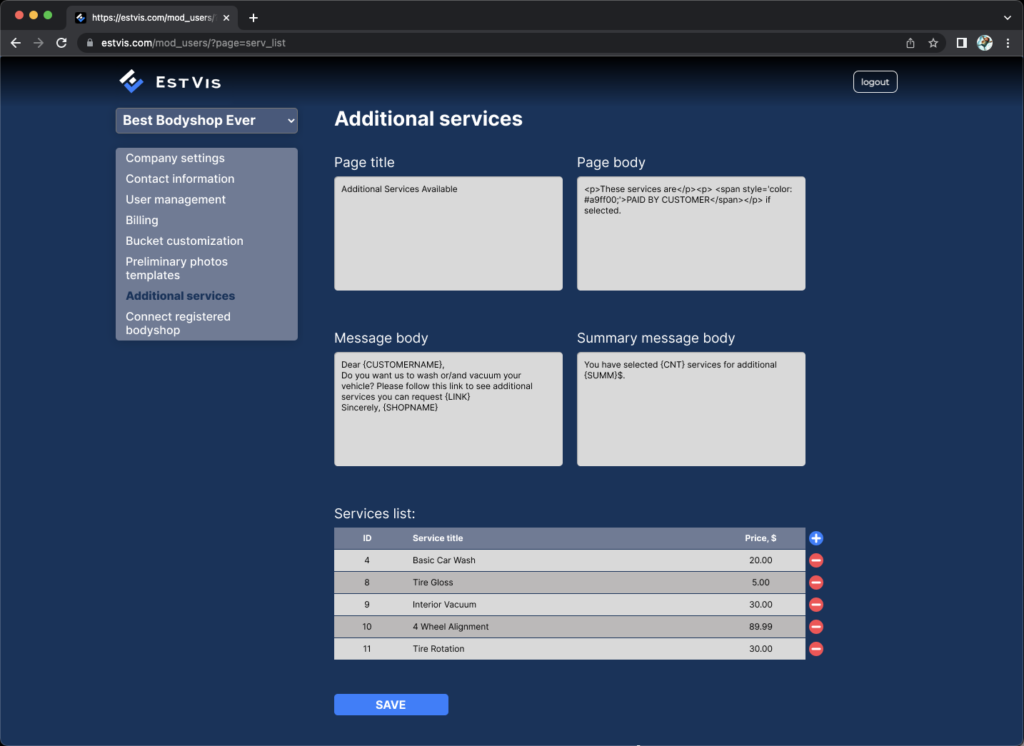Viewport: 1024px width, 746px height.
Task: Click the Interior Vacuum 30.00 price
Action: pos(760,605)
